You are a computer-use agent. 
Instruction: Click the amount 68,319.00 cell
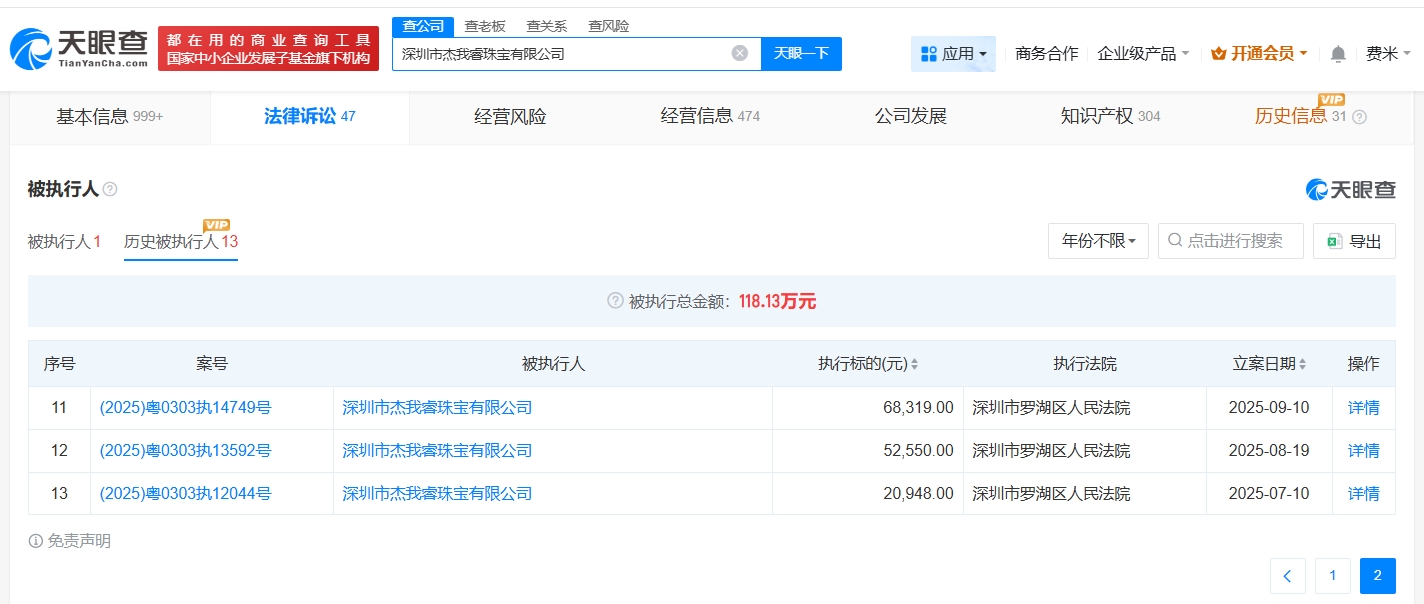868,408
